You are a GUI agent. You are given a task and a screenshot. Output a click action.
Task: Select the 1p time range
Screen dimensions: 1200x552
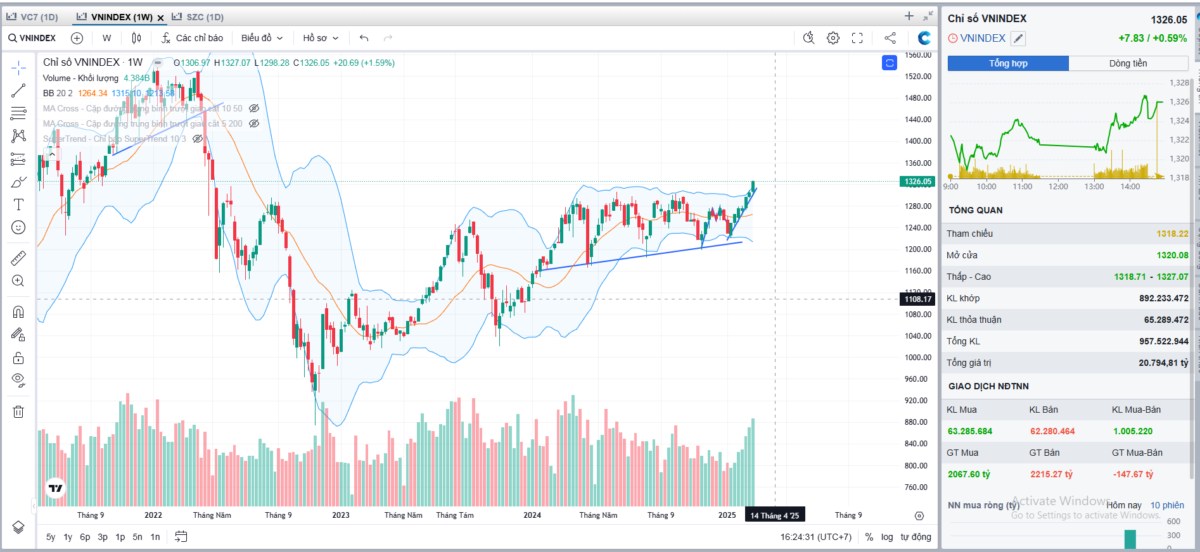click(x=120, y=537)
